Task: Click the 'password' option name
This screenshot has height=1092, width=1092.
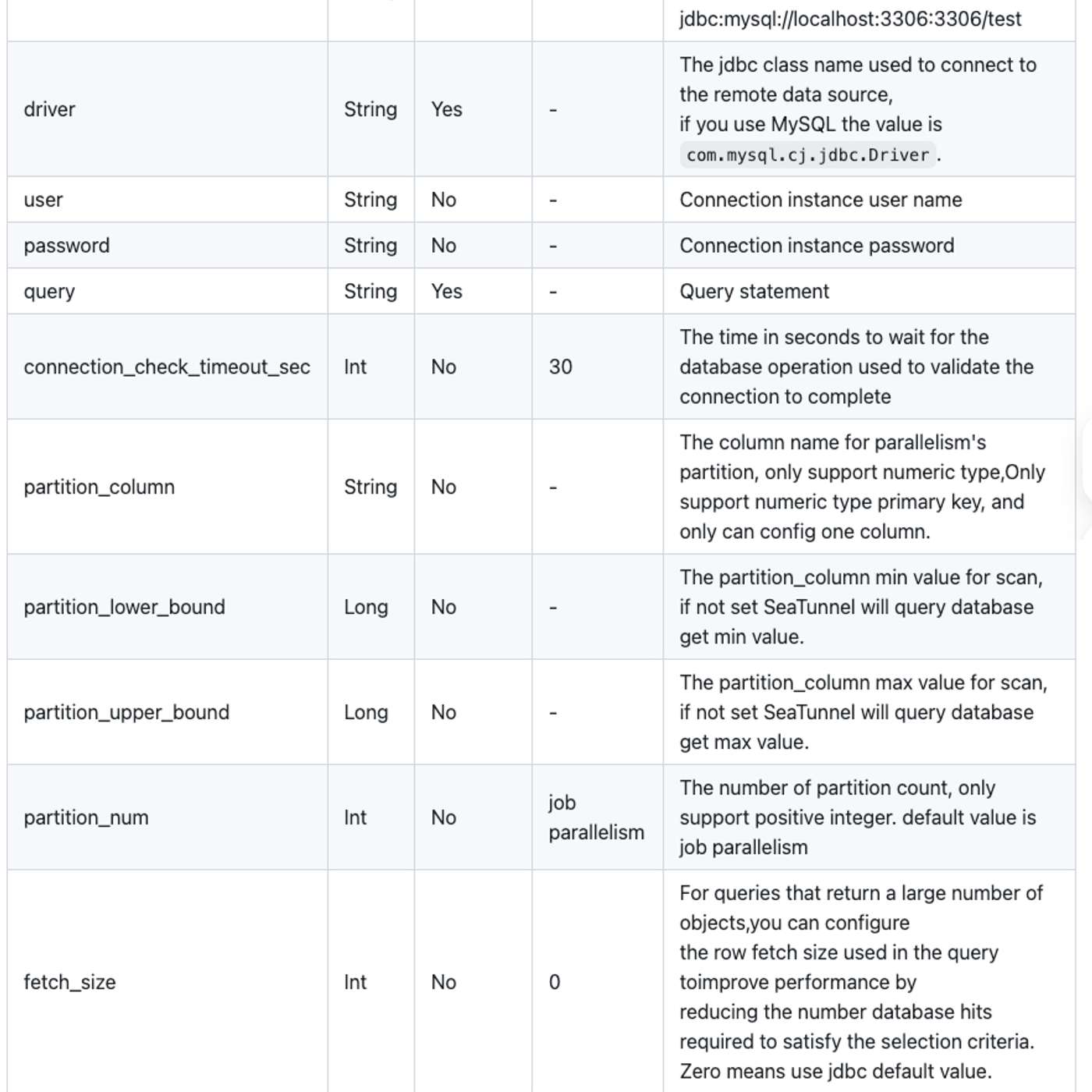Action: tap(67, 246)
